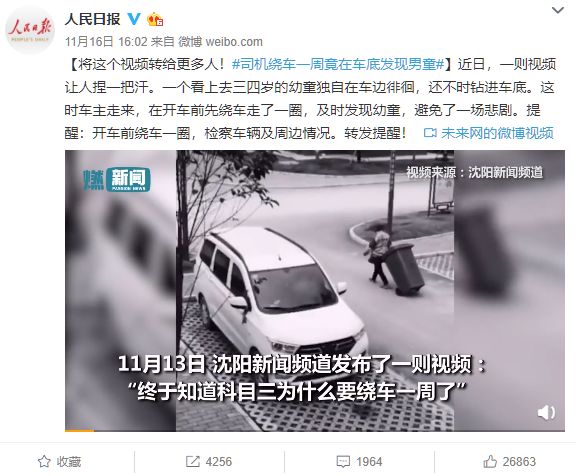Click the 收藏 collect button label

coord(69,462)
